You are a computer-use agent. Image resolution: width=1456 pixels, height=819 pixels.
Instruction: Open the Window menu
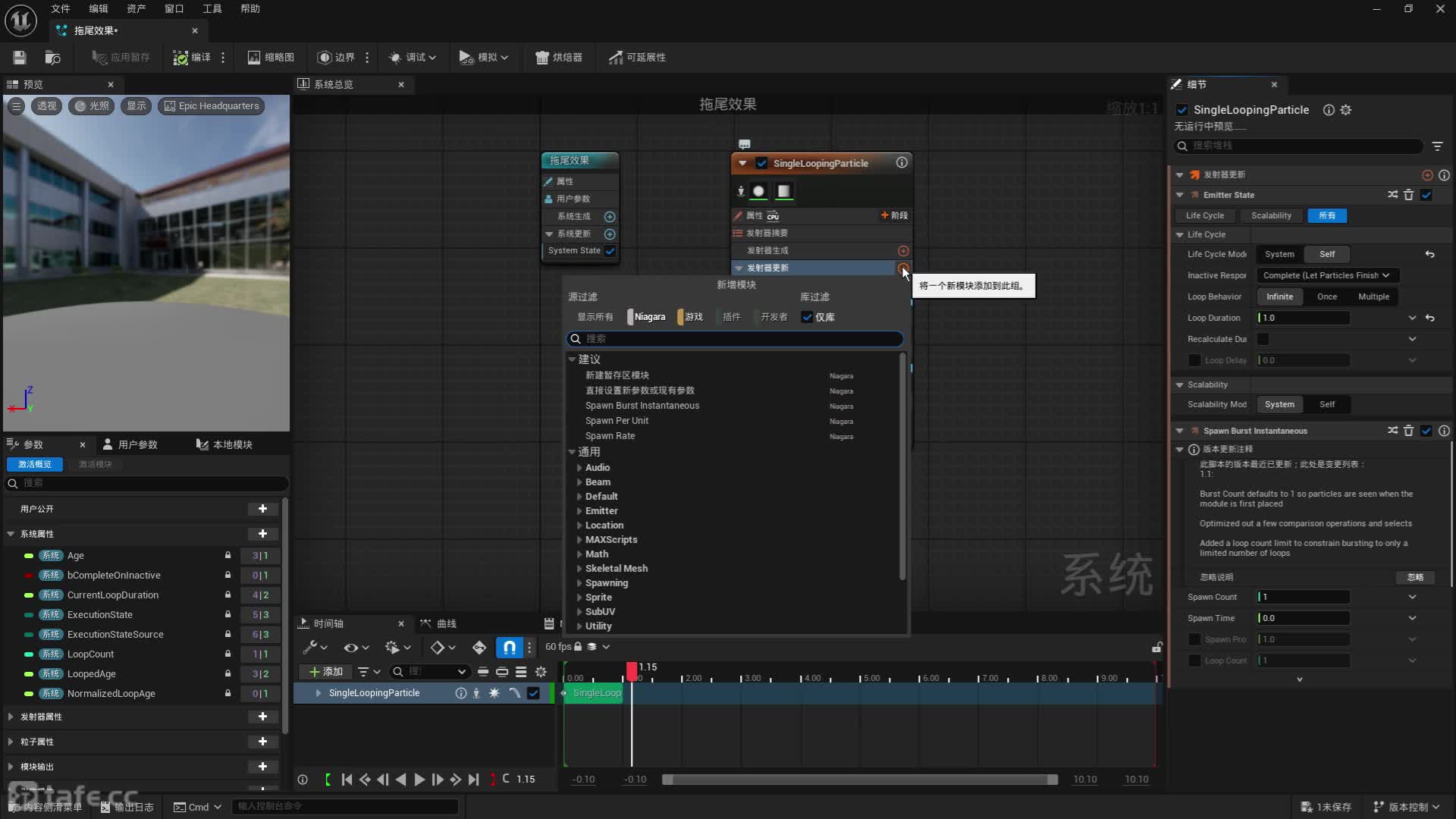(174, 9)
